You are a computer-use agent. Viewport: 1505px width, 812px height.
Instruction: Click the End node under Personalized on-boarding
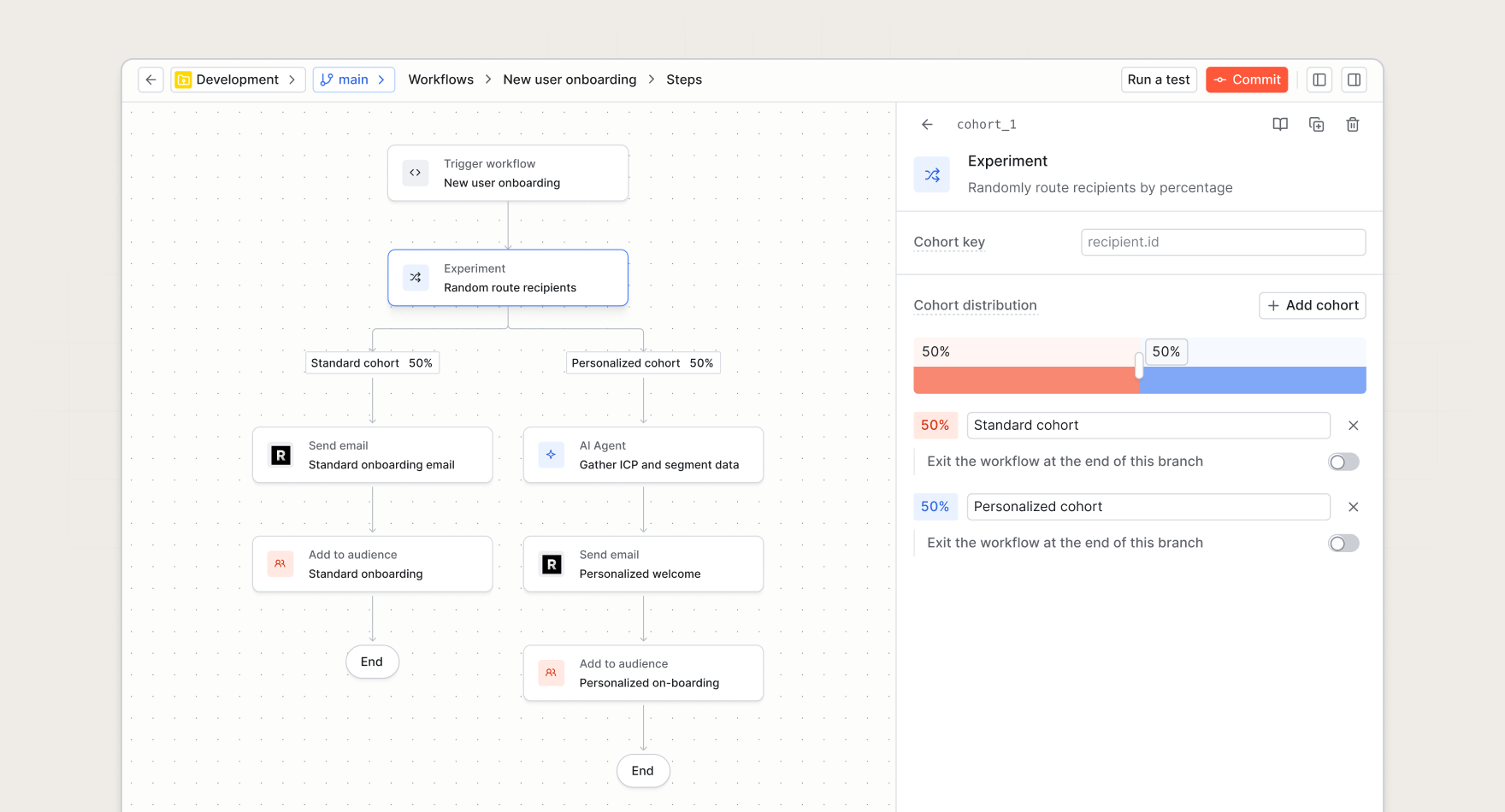643,771
